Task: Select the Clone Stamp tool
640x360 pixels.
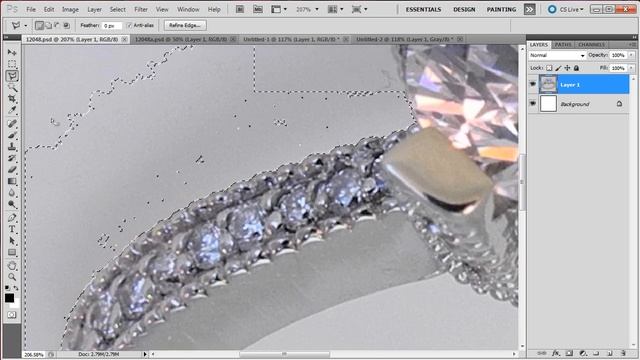Action: [12, 147]
